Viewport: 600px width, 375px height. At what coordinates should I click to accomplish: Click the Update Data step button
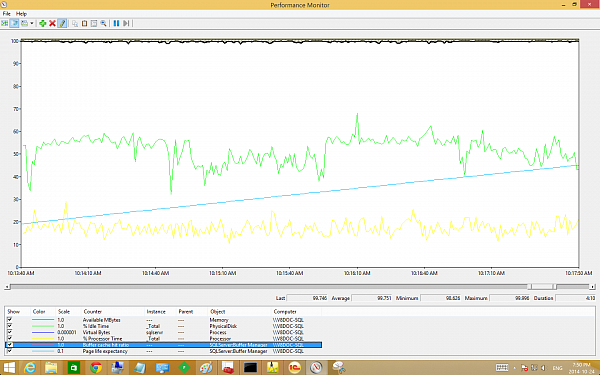coord(126,23)
